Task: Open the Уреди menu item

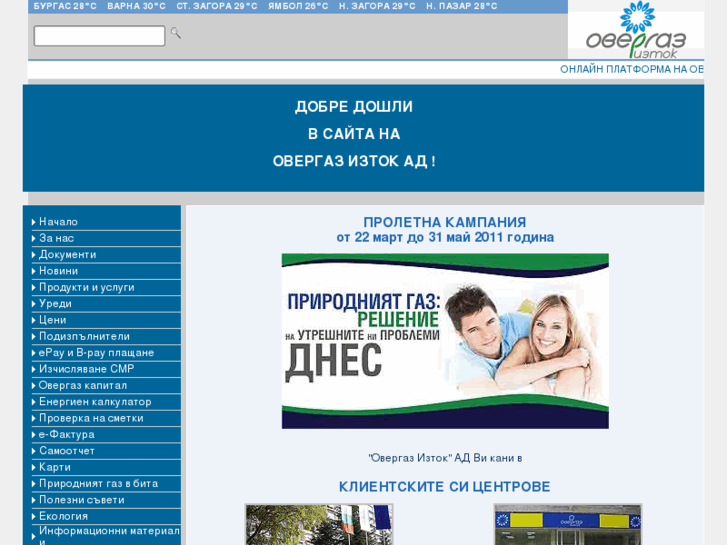Action: (55, 303)
